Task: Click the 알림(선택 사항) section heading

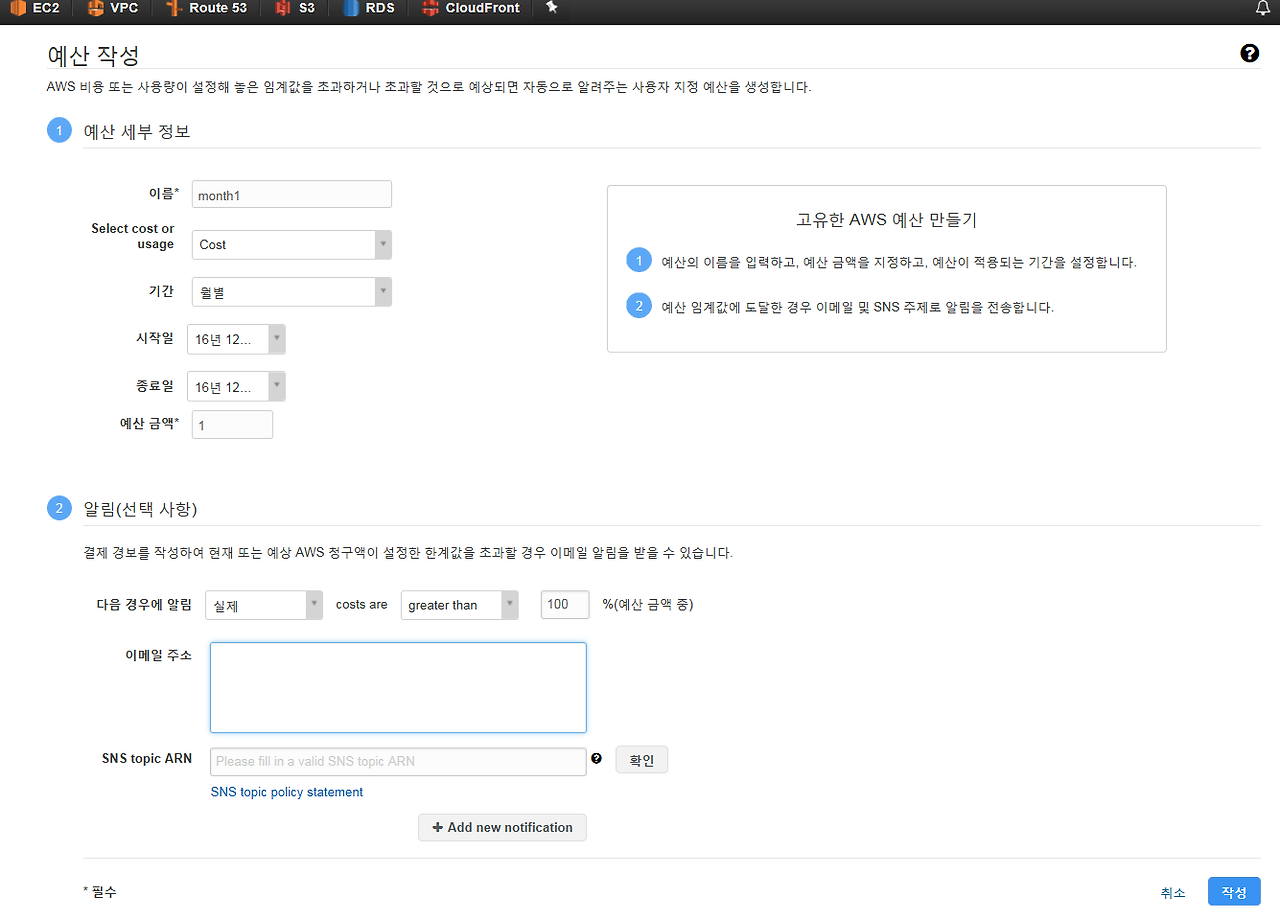Action: point(140,509)
